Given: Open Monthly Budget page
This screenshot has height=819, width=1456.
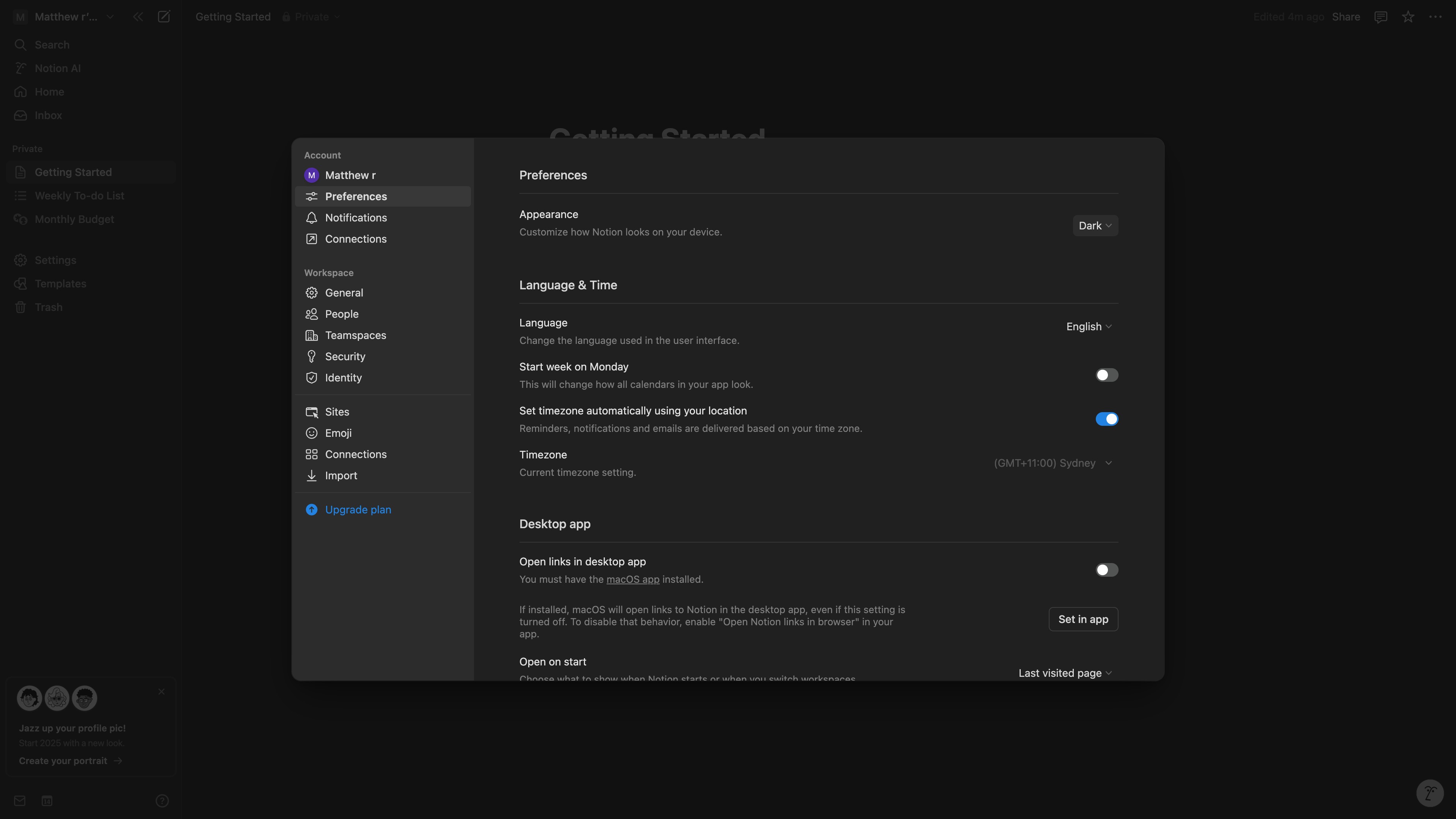Looking at the screenshot, I should click(x=91, y=219).
